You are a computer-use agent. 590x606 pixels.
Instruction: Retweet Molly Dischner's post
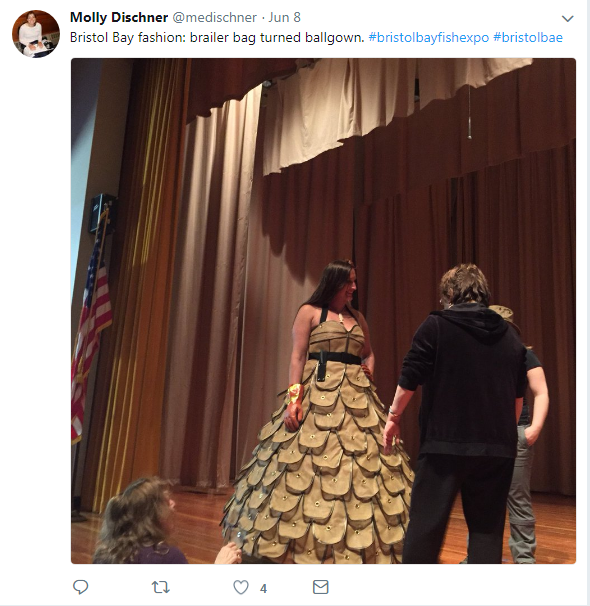160,587
